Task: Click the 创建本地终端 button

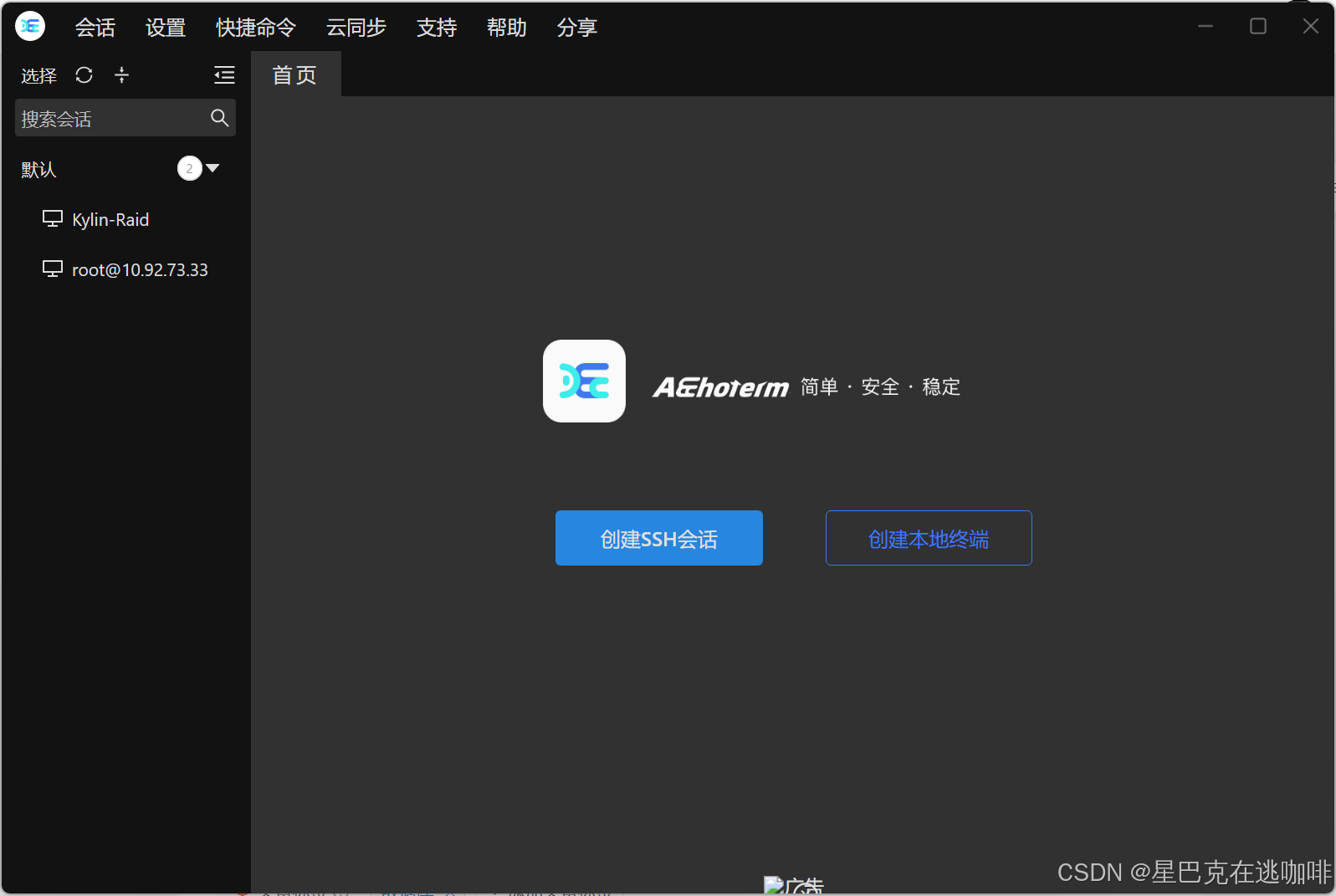Action: click(929, 538)
